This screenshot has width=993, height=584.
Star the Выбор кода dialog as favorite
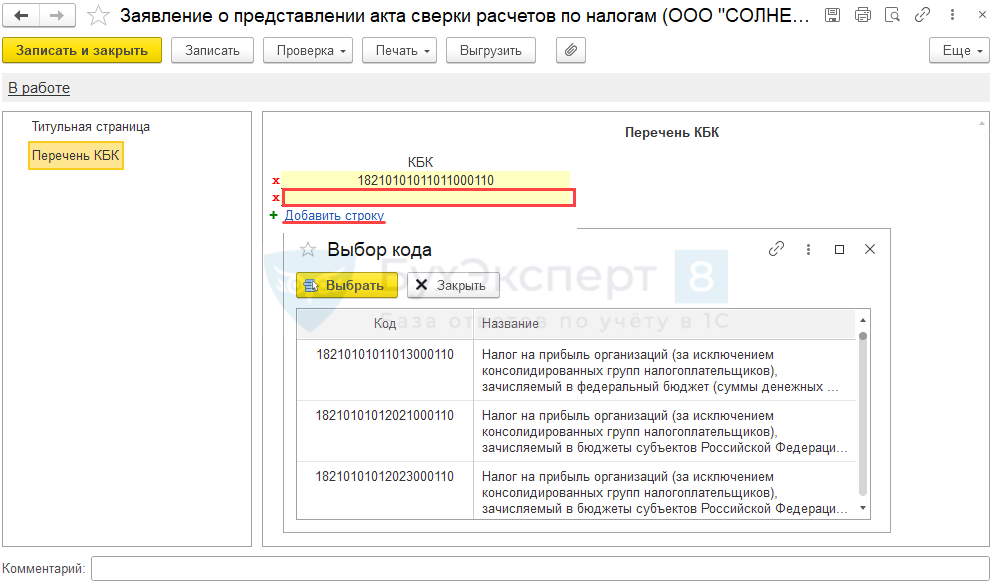click(x=308, y=250)
